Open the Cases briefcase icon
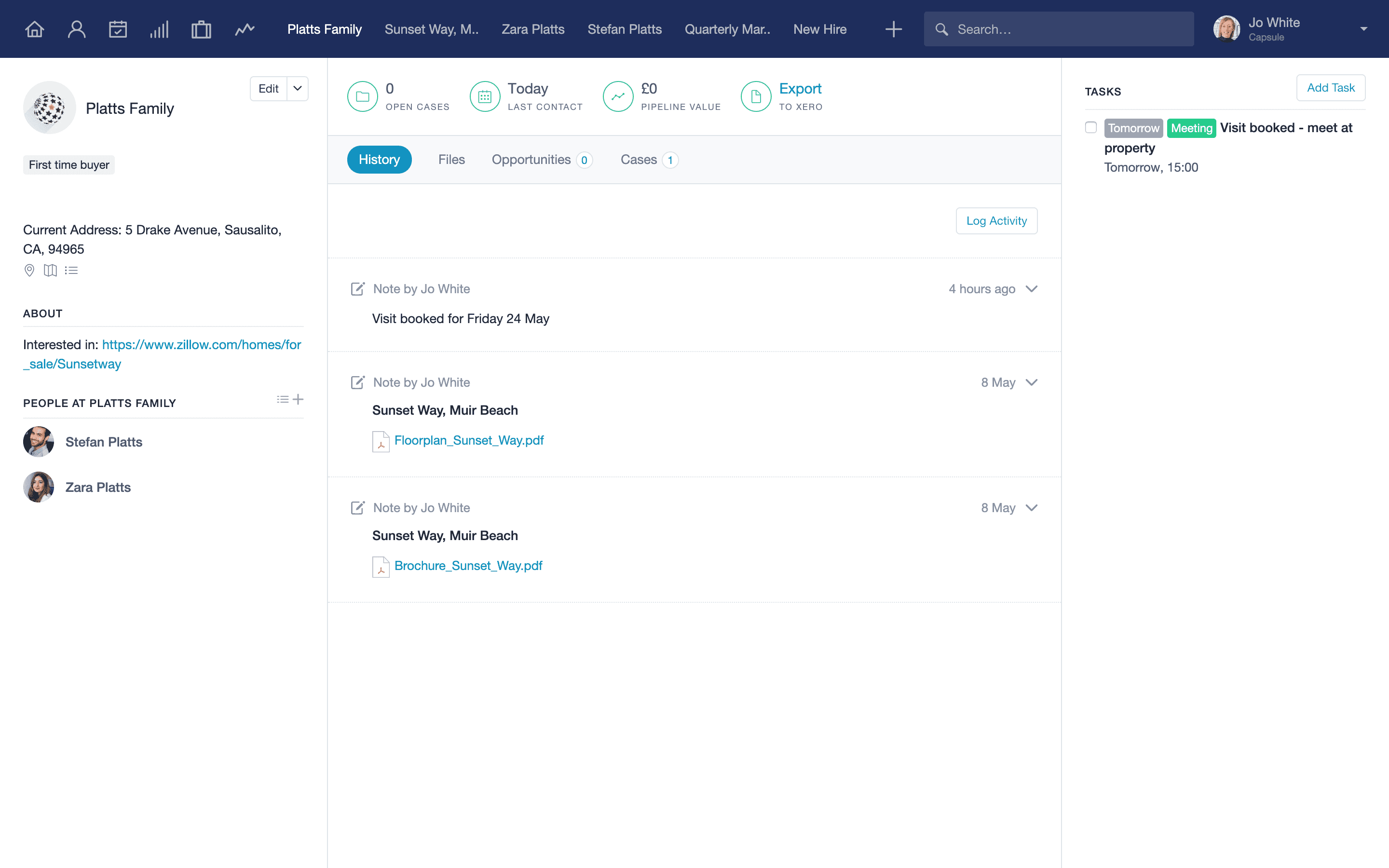The height and width of the screenshot is (868, 1389). point(201,29)
